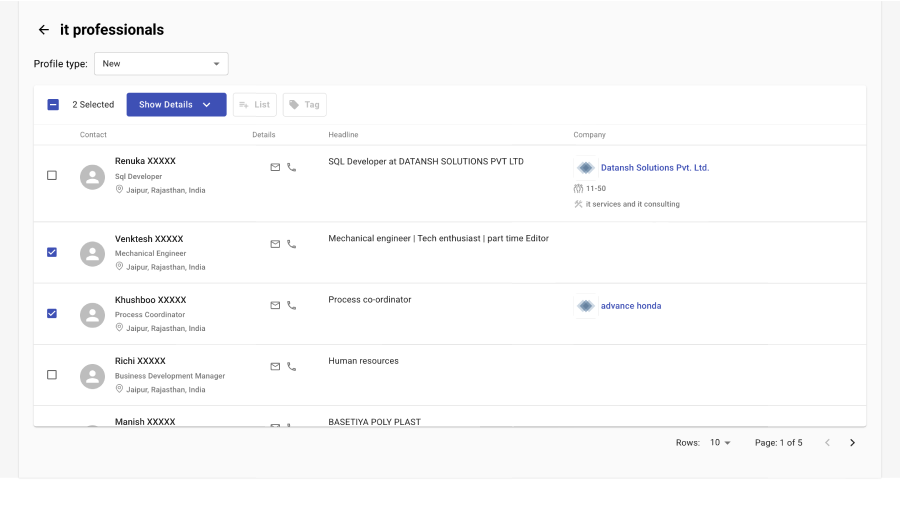Click email icon for Renuka XXXXX
This screenshot has height=510, width=900.
pyautogui.click(x=275, y=167)
